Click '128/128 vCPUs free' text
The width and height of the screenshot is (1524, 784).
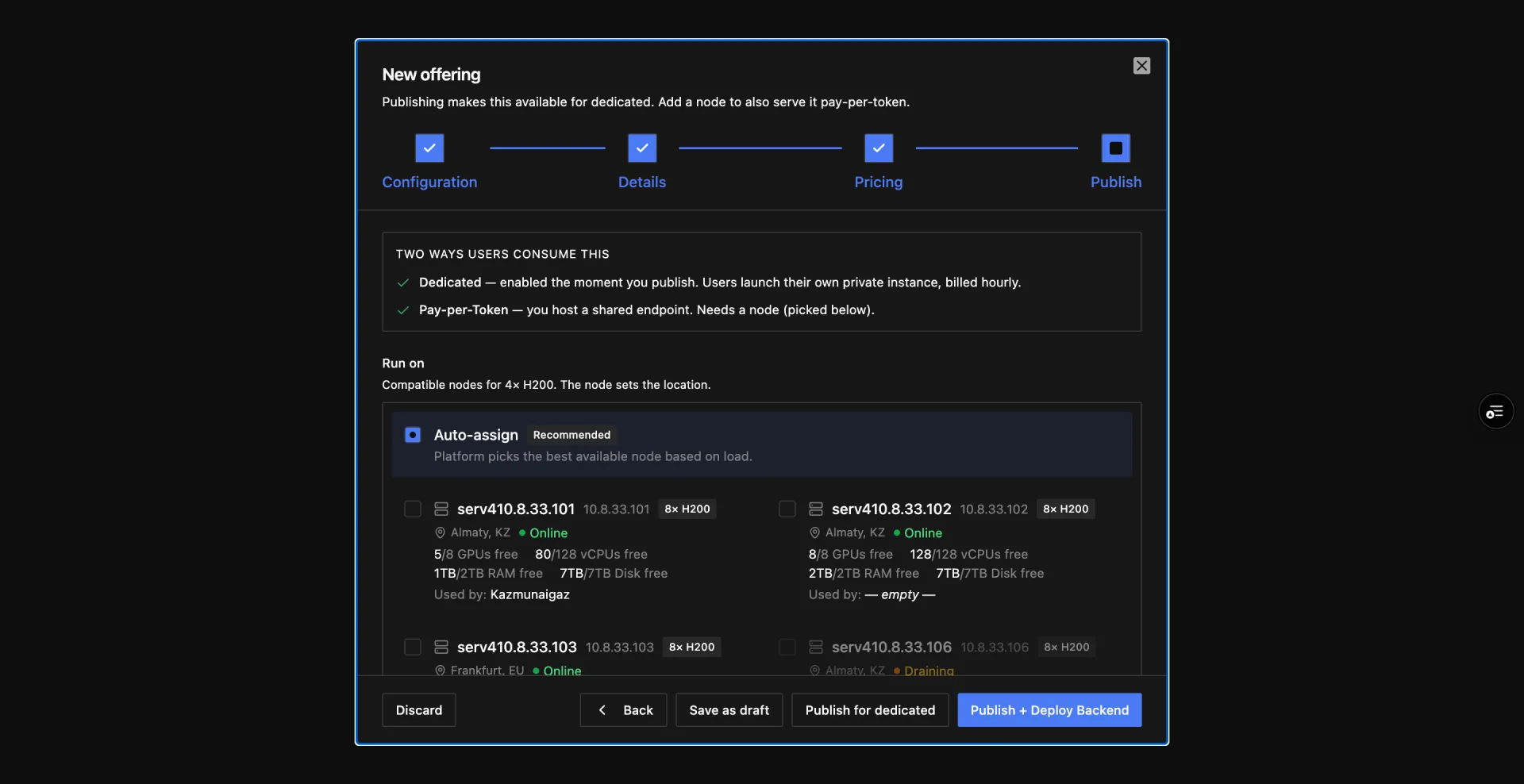[x=969, y=554]
